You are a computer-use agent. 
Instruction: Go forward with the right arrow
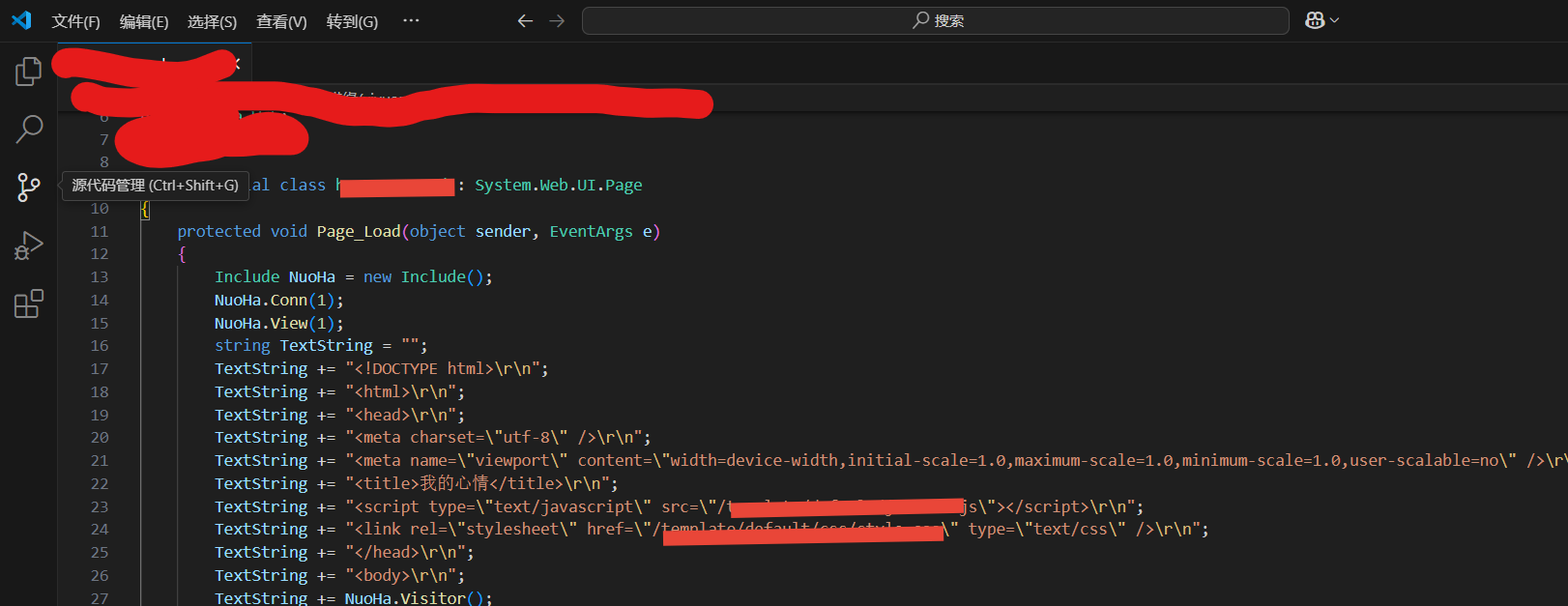(557, 20)
